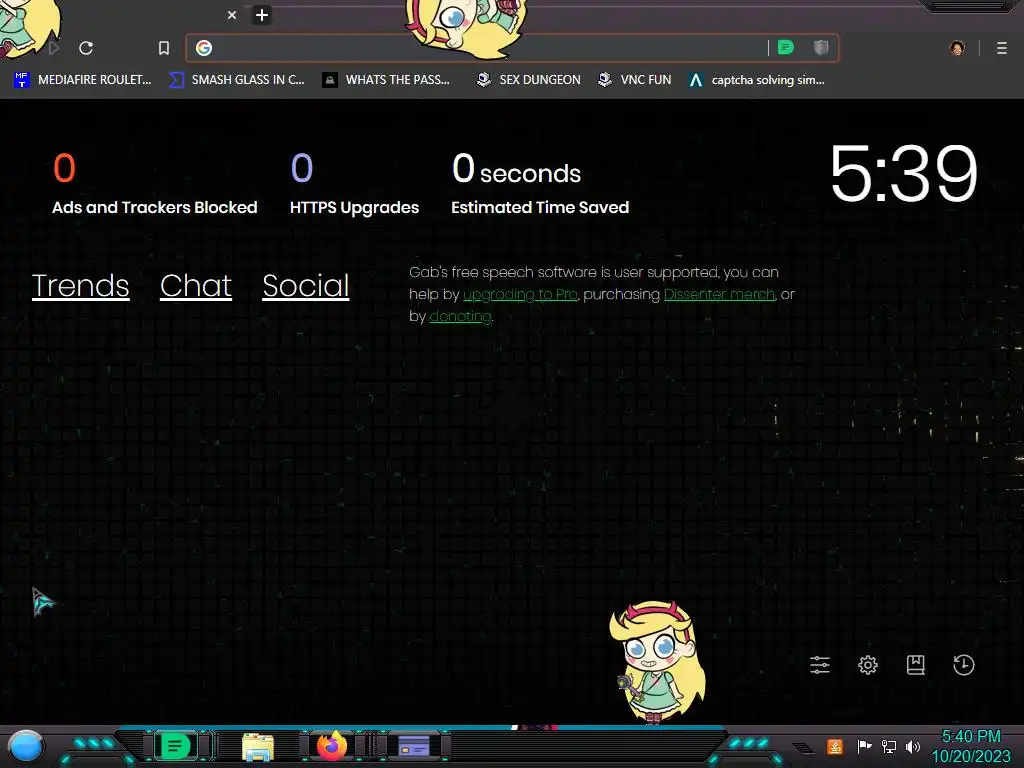Click the Ads and Trackers Blocked counter
The height and width of the screenshot is (768, 1024).
click(x=154, y=183)
